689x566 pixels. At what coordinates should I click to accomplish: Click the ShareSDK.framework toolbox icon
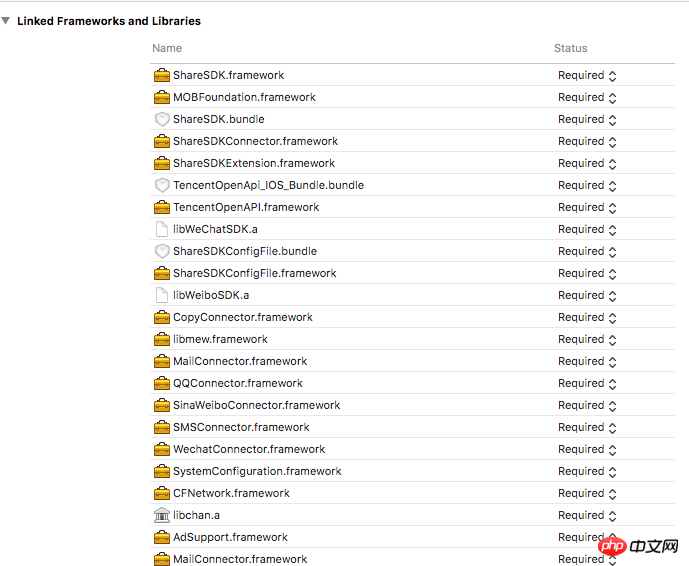tap(162, 75)
